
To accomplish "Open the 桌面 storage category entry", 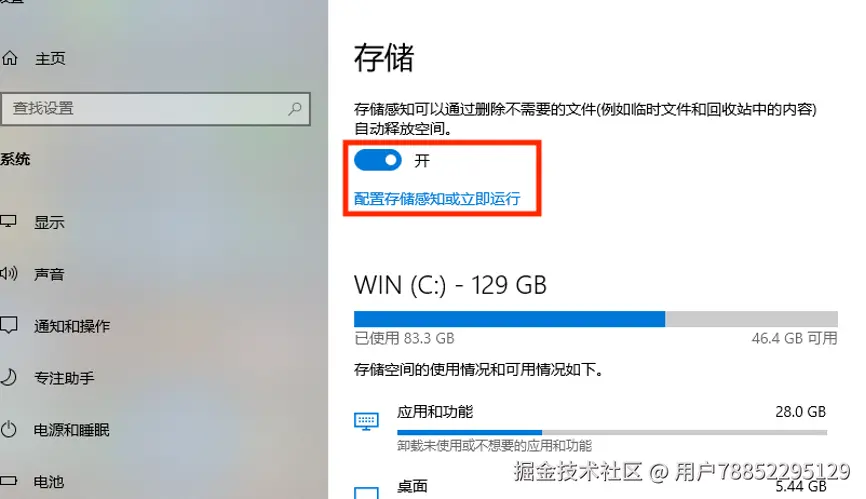I will (591, 487).
